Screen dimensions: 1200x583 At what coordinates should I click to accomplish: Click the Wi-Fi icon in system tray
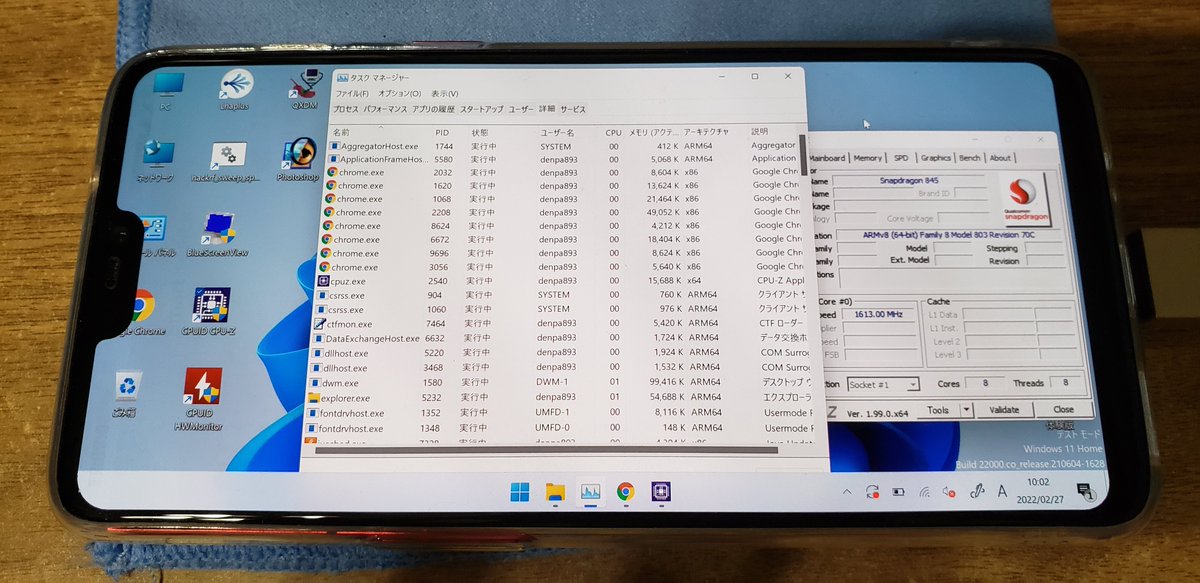coord(924,492)
